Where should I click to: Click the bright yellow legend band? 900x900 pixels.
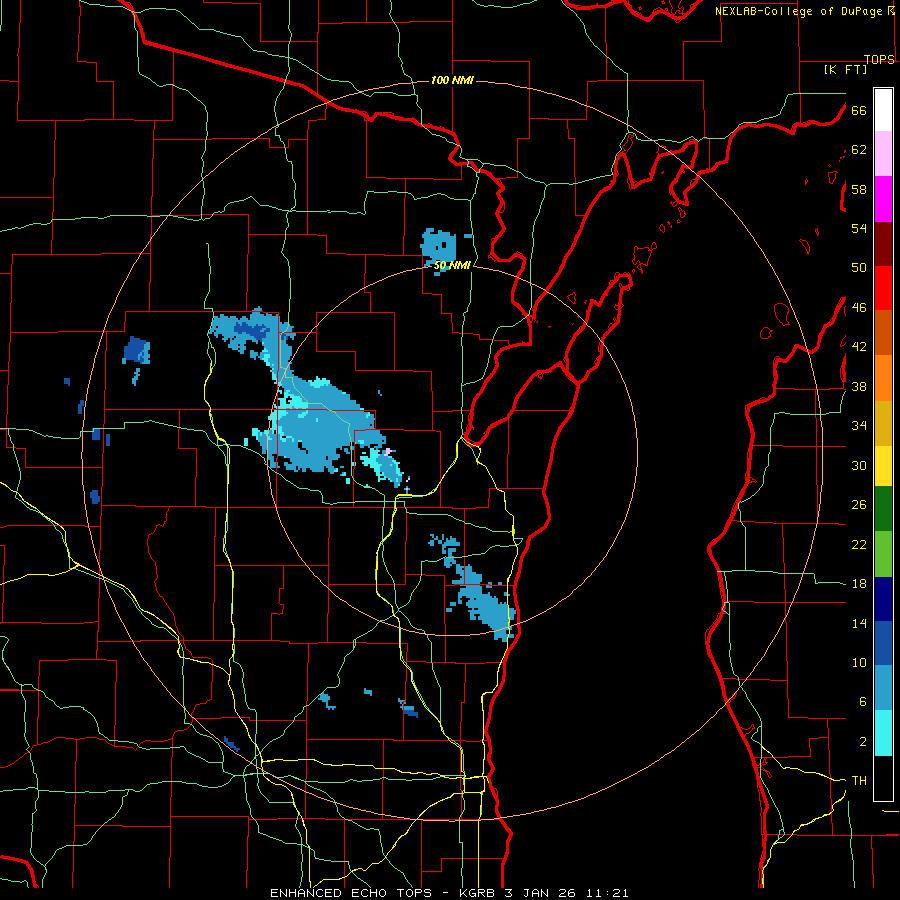point(883,465)
